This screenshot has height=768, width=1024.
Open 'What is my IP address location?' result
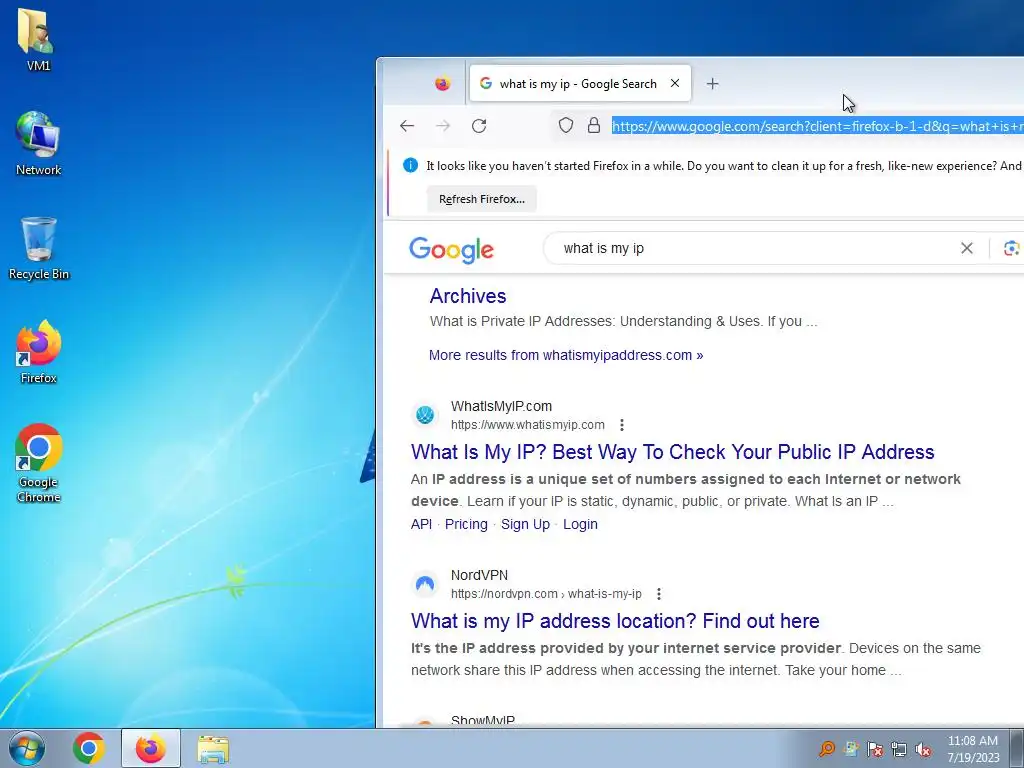click(615, 621)
